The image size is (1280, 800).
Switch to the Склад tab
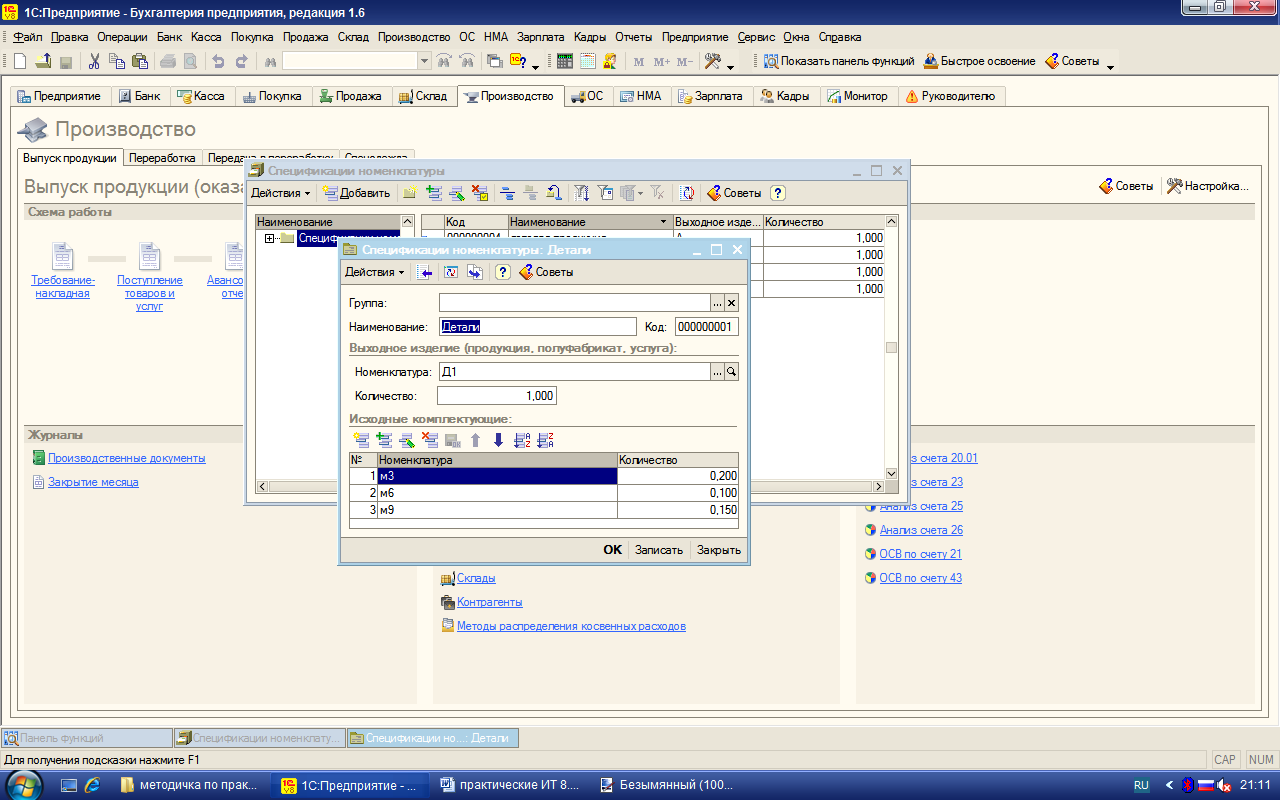point(422,96)
